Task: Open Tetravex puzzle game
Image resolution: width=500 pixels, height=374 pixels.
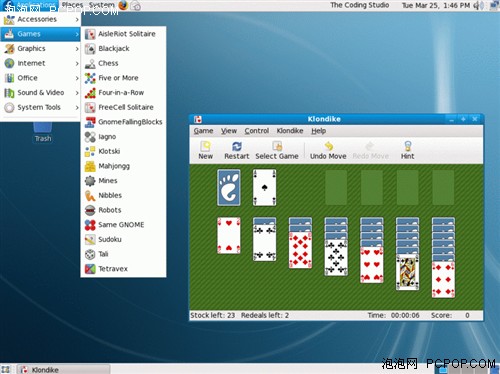Action: (x=123, y=269)
